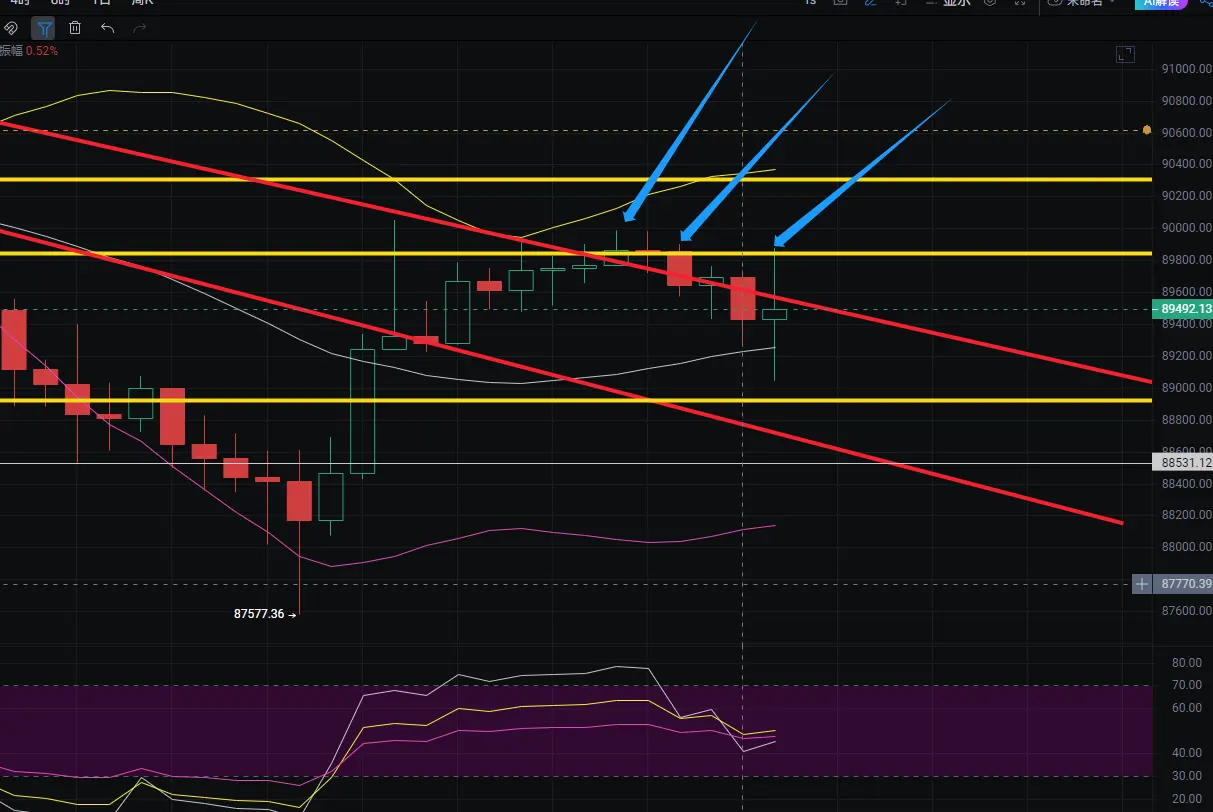Click the current price label 89492.13

tap(1183, 309)
